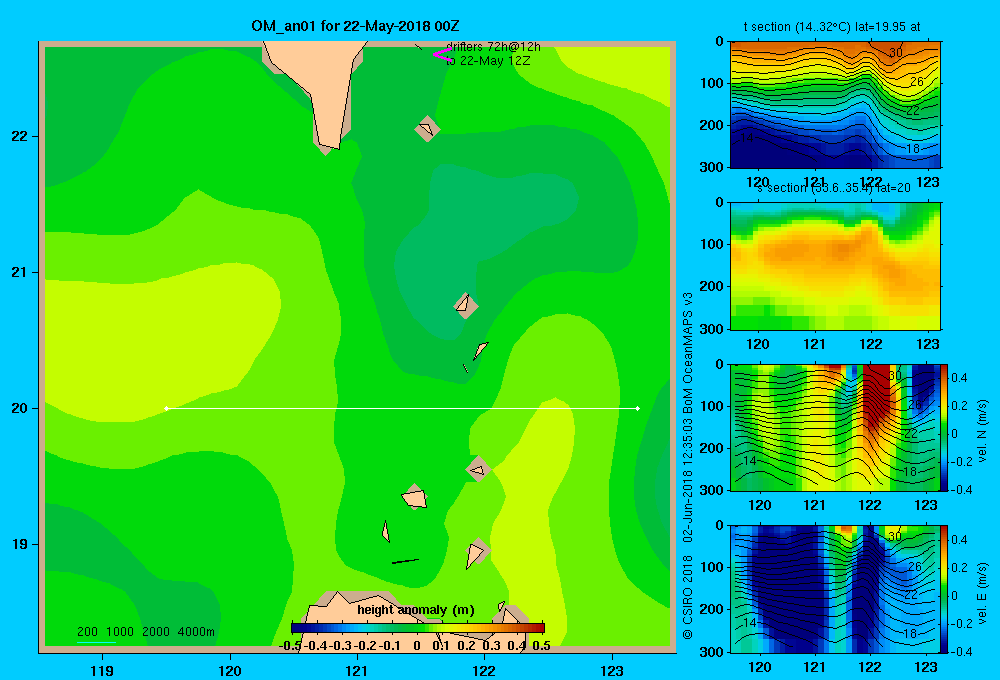This screenshot has width=1000, height=680.
Task: Click the cyan depth contour legend line
Action: 96,642
